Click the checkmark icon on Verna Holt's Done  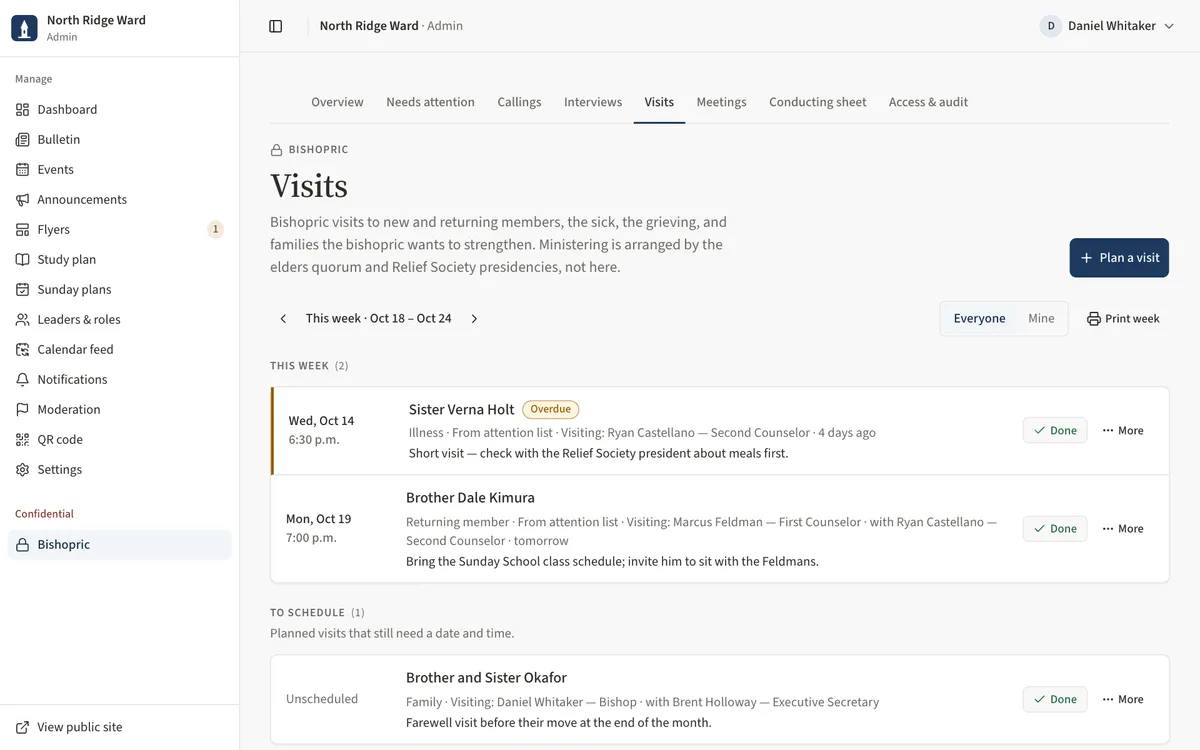1040,431
